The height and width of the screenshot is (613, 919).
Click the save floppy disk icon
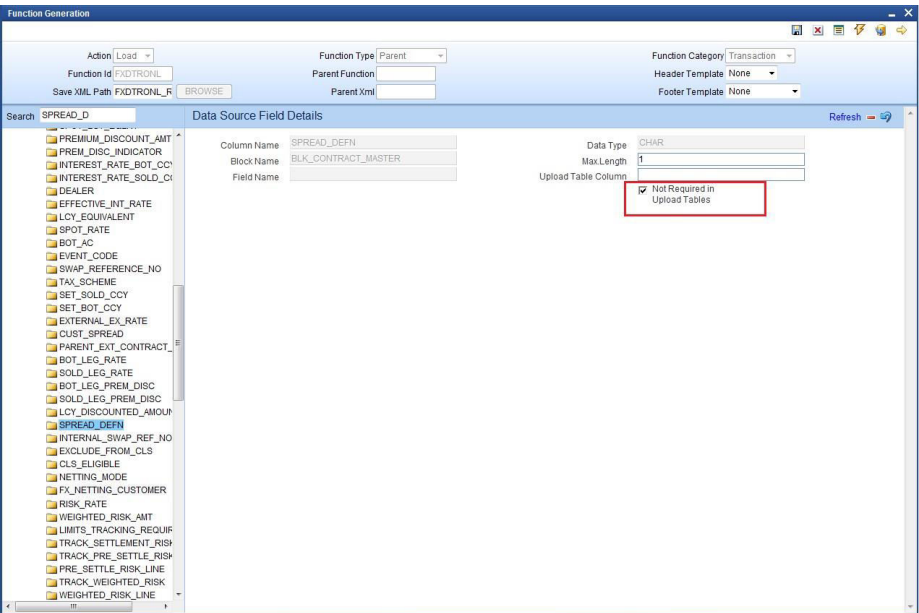point(797,30)
